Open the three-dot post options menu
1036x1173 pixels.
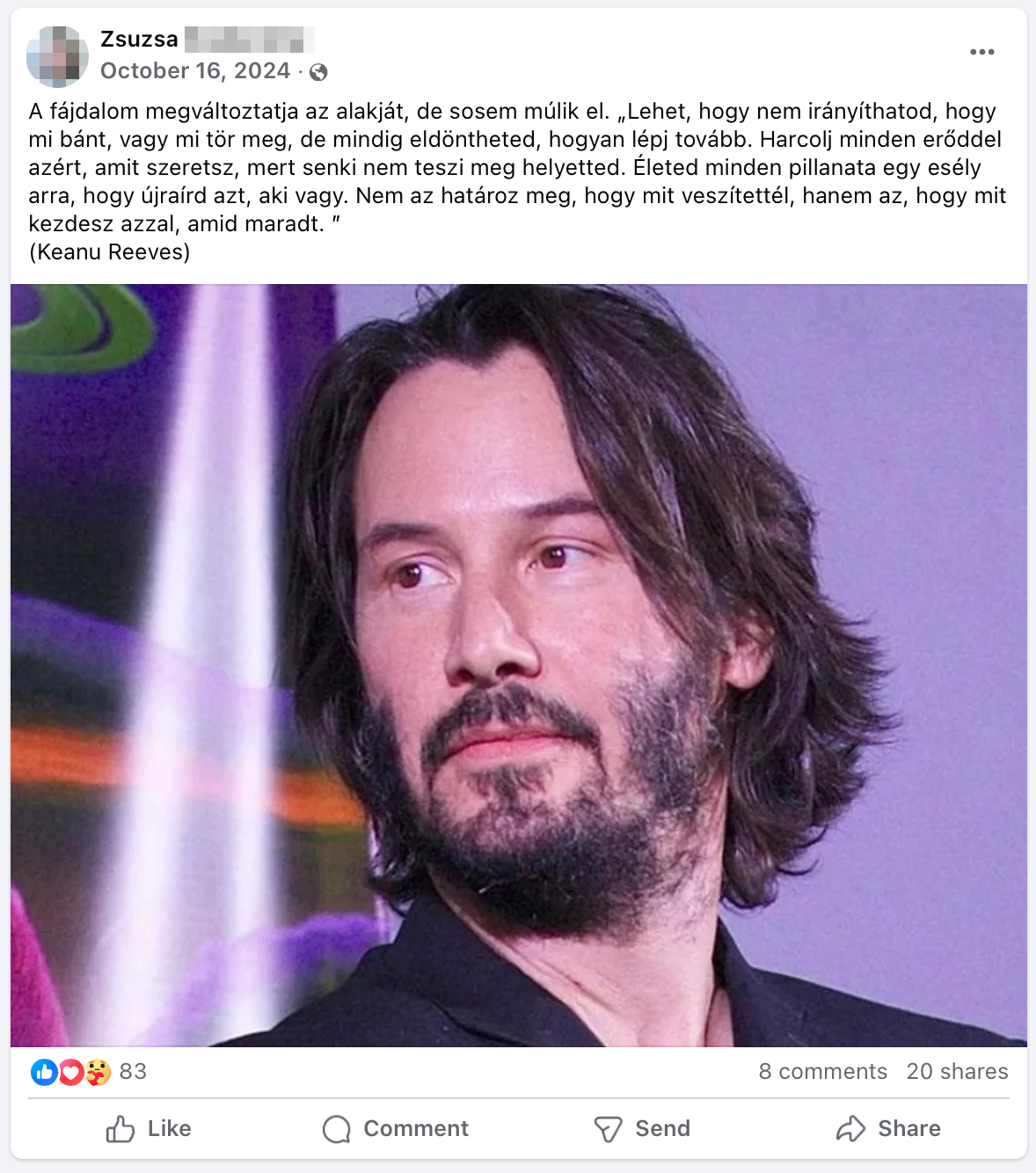(x=981, y=52)
